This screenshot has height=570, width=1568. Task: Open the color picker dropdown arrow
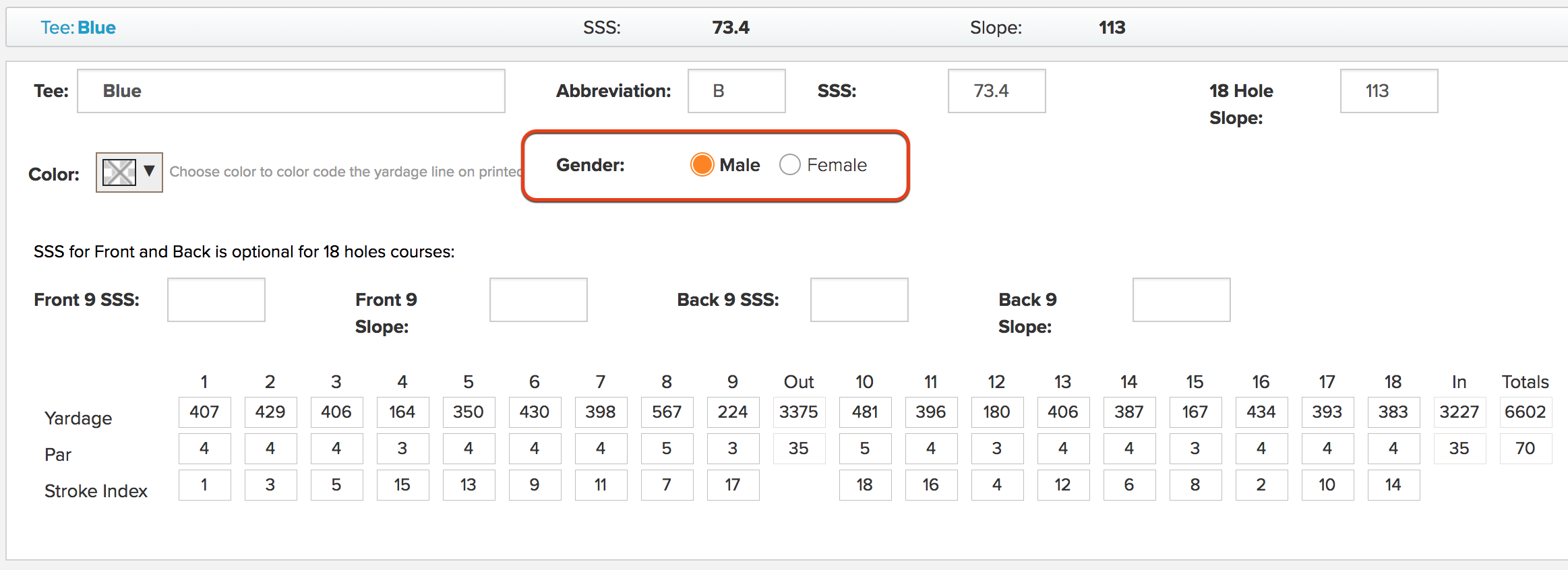tap(149, 171)
